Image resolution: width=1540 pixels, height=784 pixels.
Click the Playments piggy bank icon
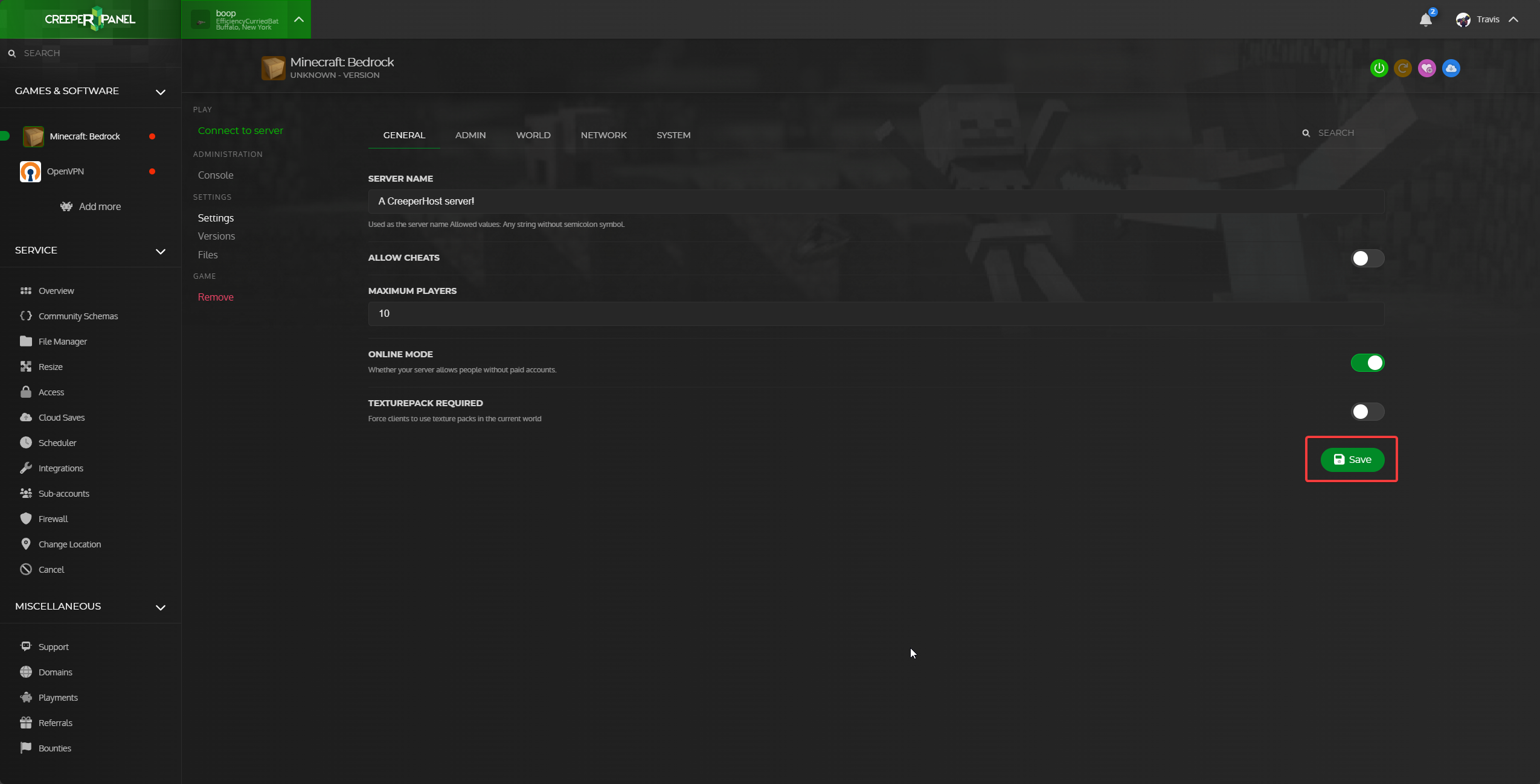coord(26,698)
